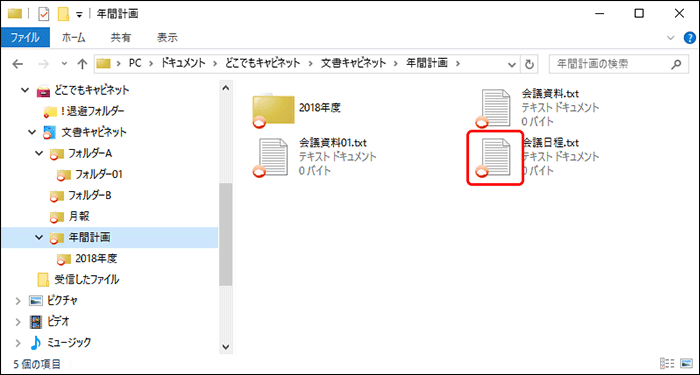Viewport: 700px width, 375px height.
Task: Click the 文書キャビネット cabinet icon in tree
Action: tap(49, 133)
